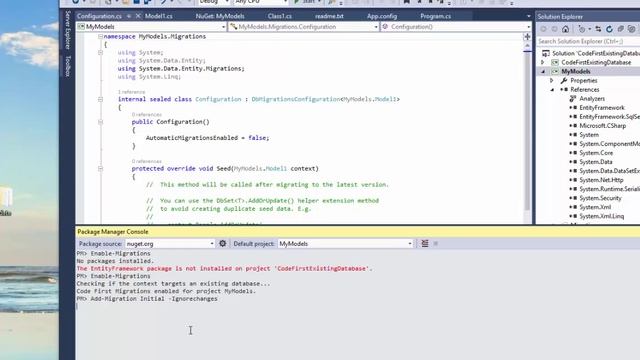The height and width of the screenshot is (360, 640).
Task: Switch to the readme.txt tab
Action: (329, 16)
